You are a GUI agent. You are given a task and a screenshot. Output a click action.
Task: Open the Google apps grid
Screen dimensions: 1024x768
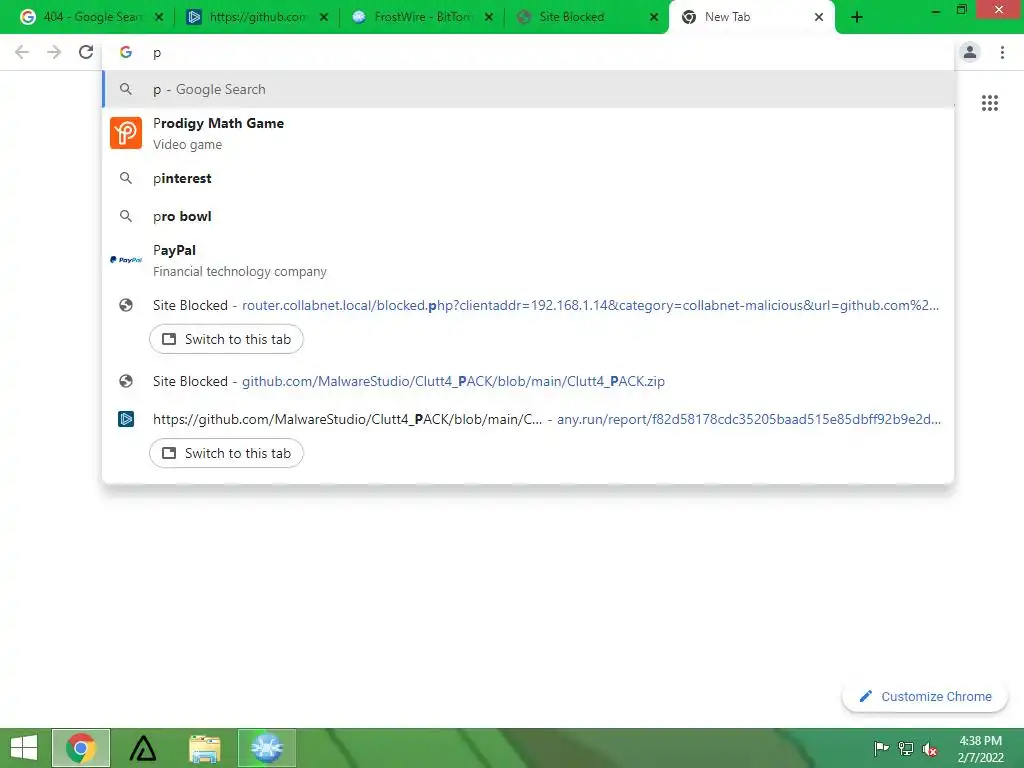(990, 103)
